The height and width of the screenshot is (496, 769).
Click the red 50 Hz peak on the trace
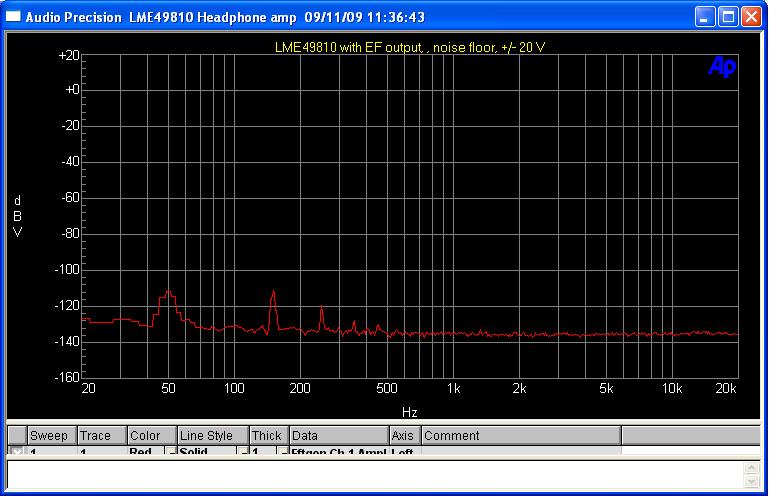[x=169, y=293]
